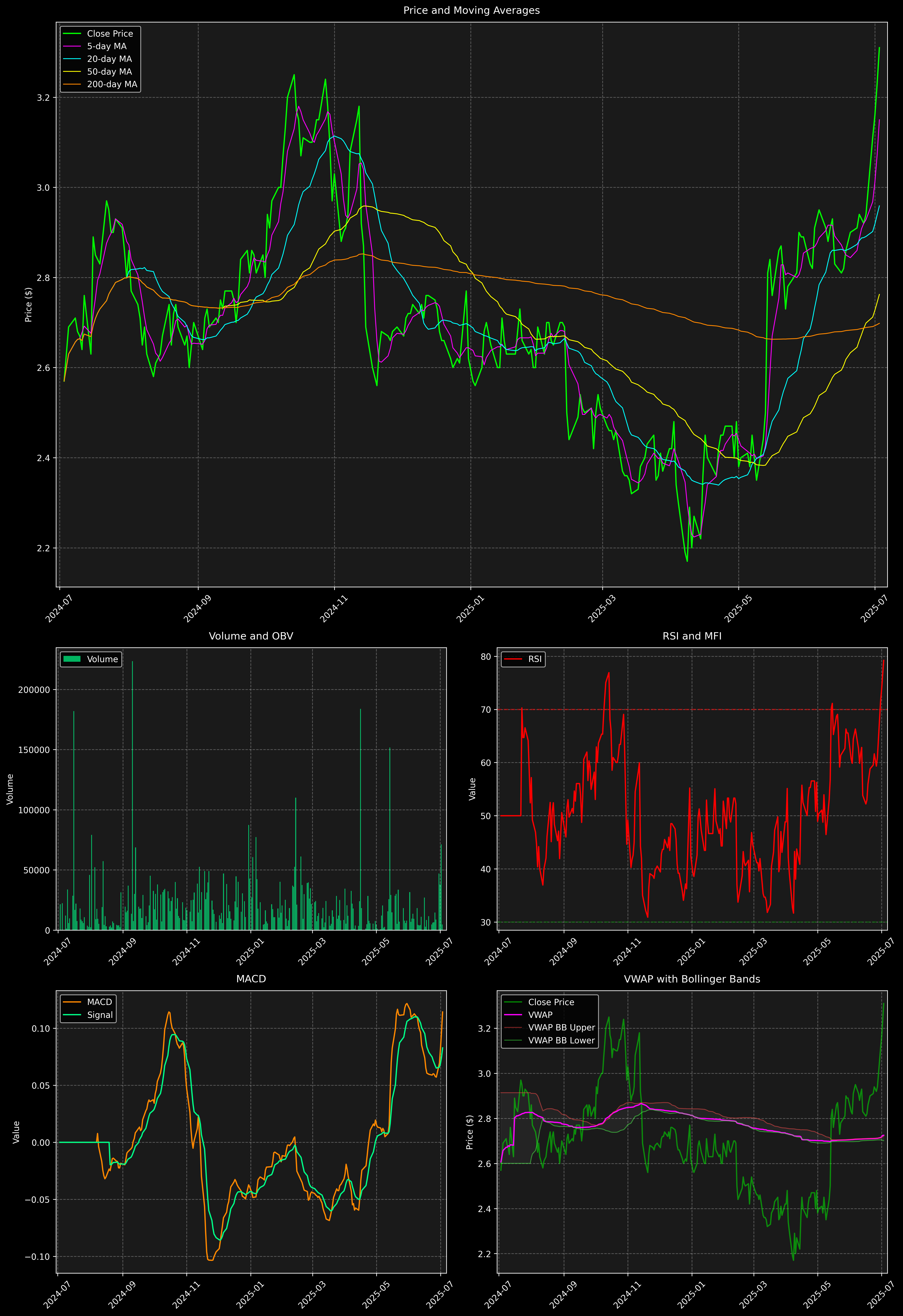
Task: Select the 'Volume' legend entry text
Action: coord(103,659)
